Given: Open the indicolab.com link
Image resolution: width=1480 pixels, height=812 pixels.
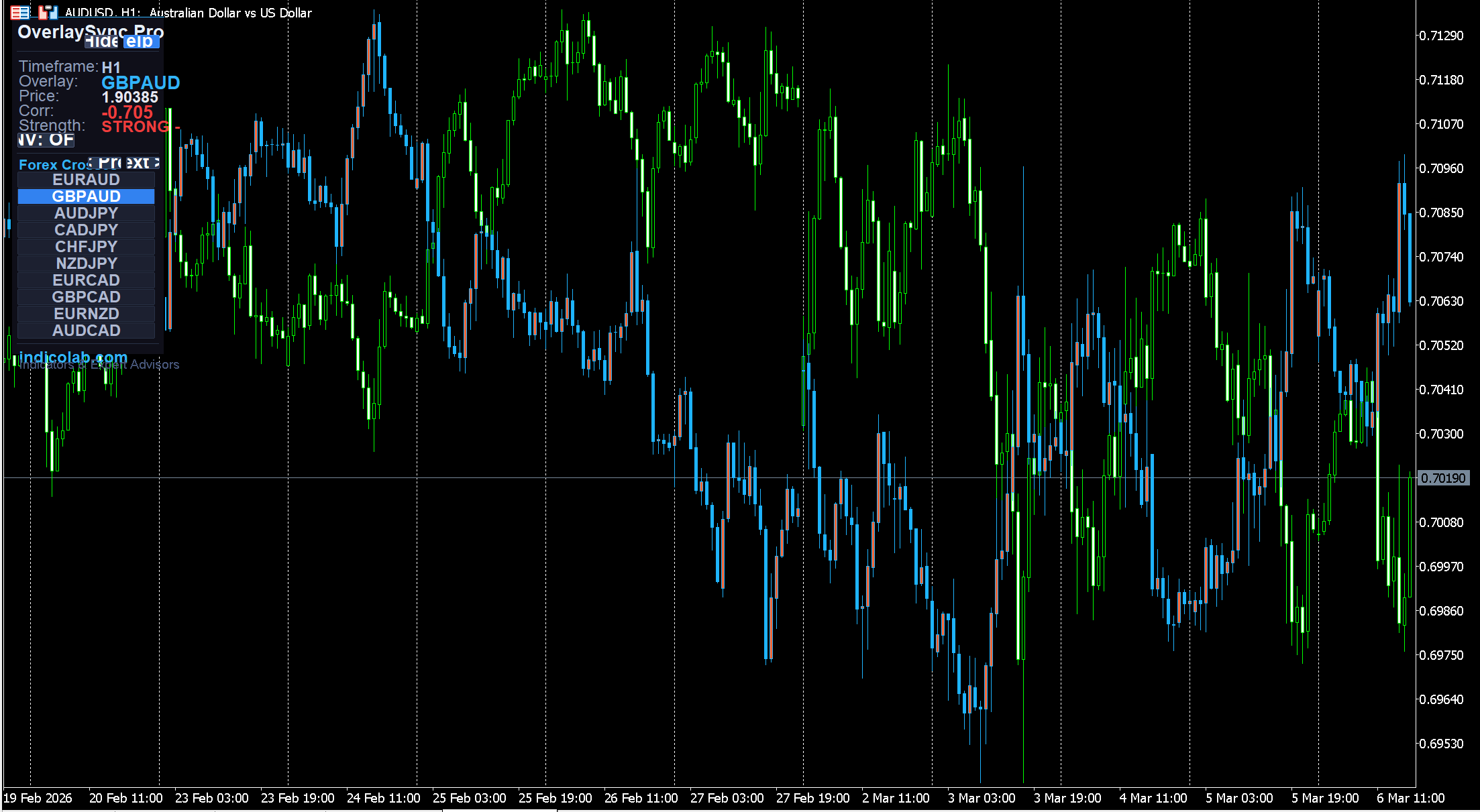Looking at the screenshot, I should pos(73,357).
